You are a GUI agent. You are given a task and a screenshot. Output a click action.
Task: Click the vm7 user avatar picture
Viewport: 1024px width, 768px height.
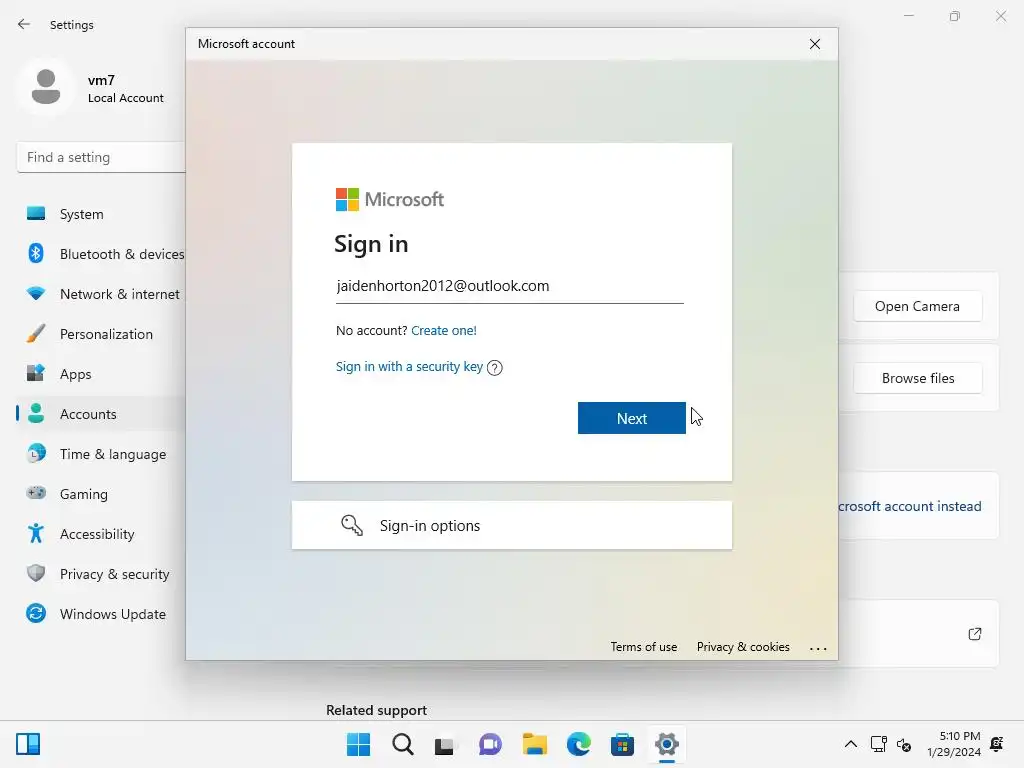46,87
